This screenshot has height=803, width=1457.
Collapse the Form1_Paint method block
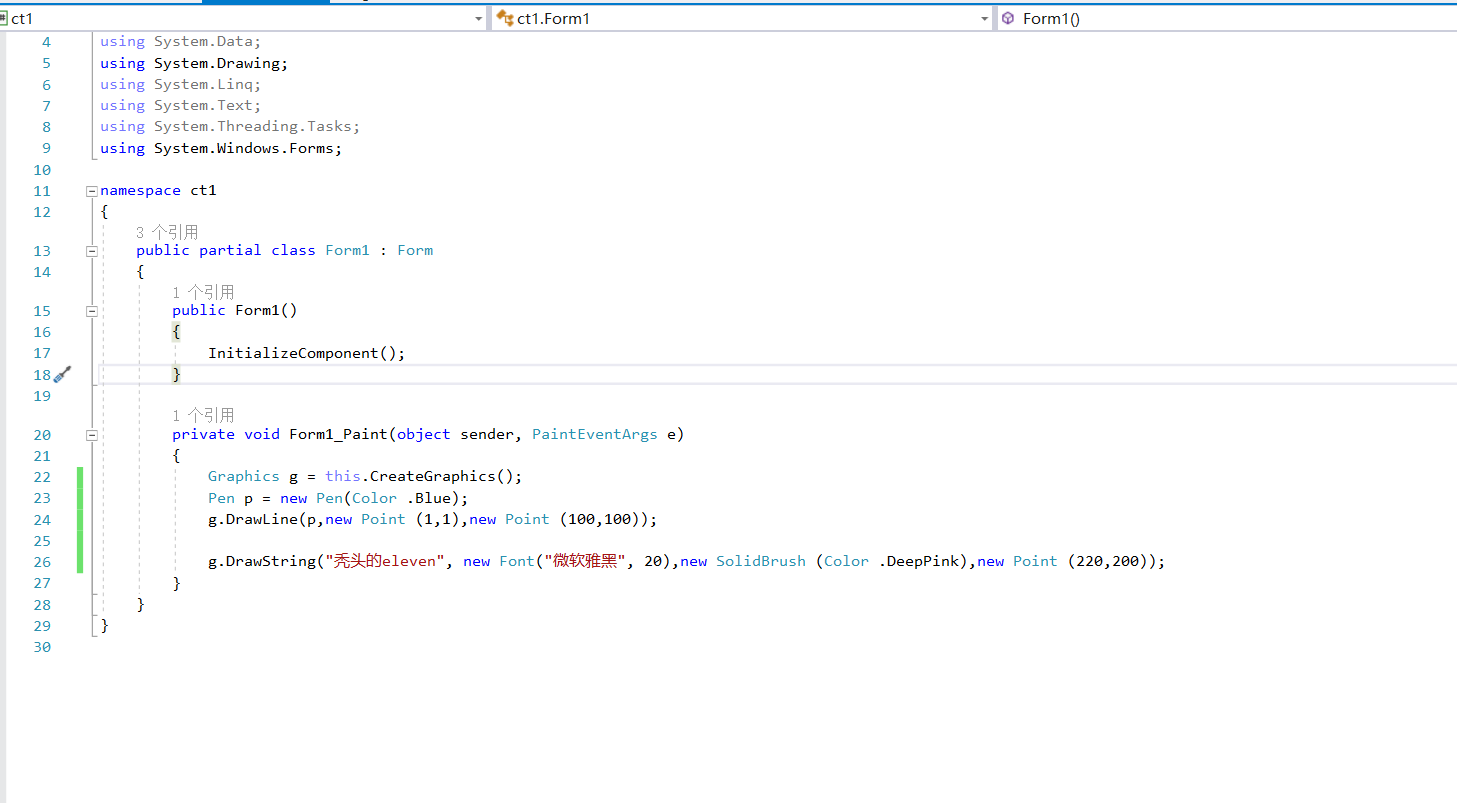coord(91,434)
